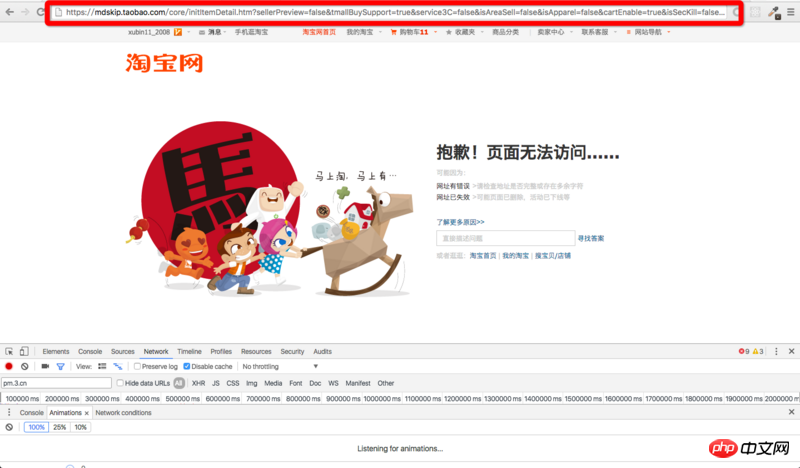Open the Sources tab

coord(122,351)
